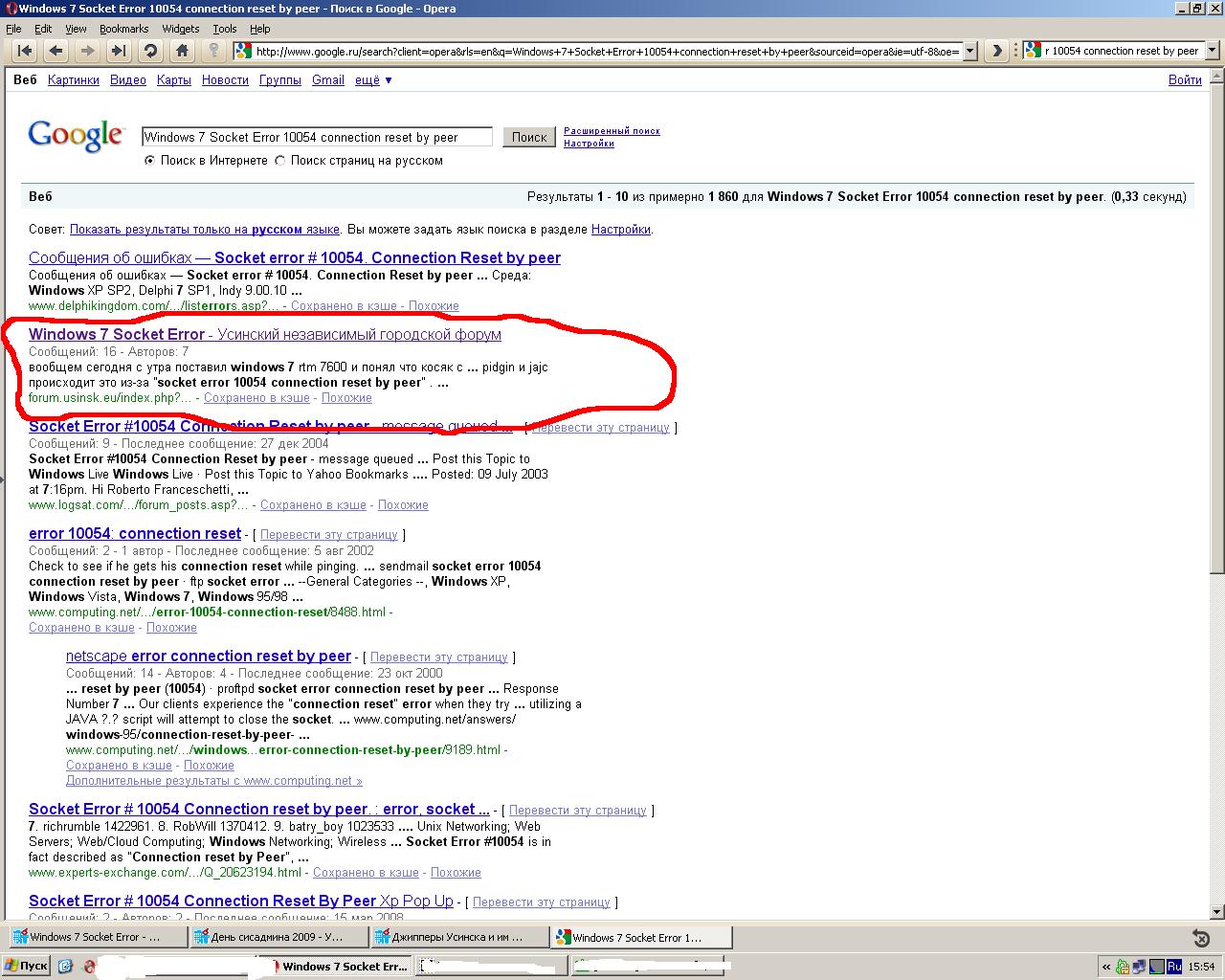This screenshot has width=1225, height=980.
Task: Select the 'Поиск в Интернете' radio button
Action: point(149,161)
